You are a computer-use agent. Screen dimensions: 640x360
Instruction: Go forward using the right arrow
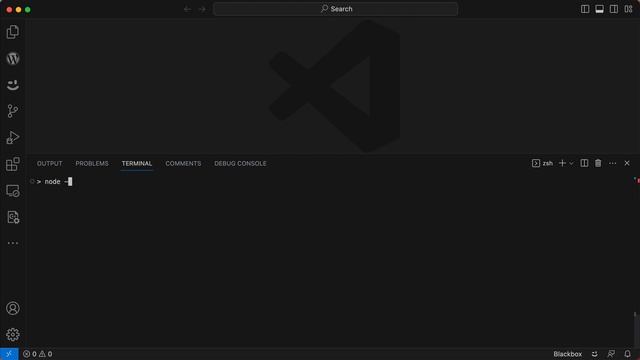[x=202, y=9]
